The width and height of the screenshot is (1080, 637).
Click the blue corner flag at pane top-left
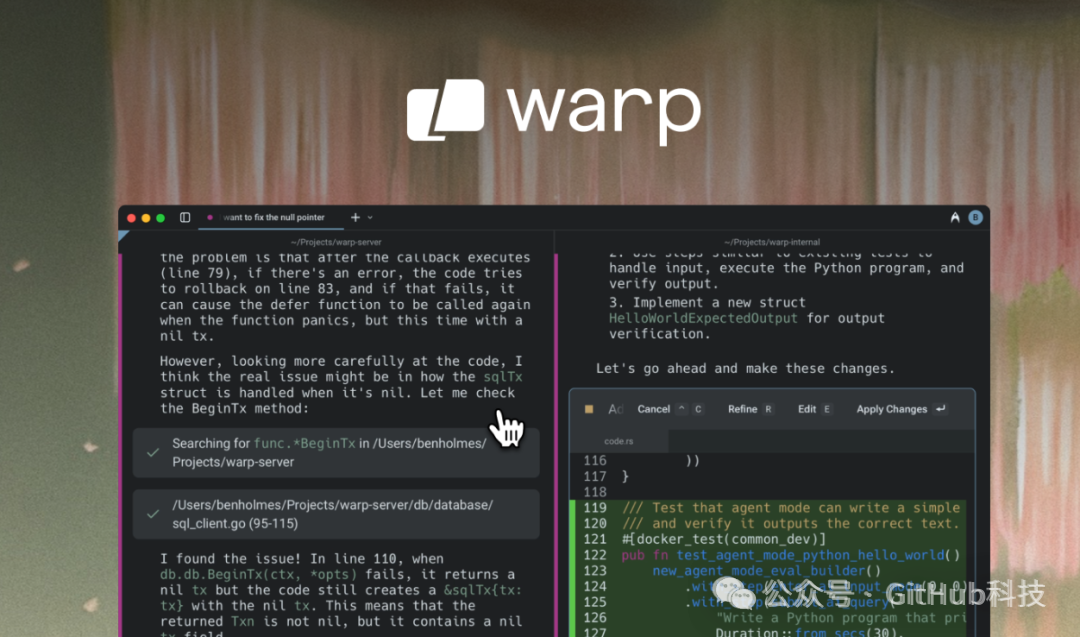tap(123, 236)
